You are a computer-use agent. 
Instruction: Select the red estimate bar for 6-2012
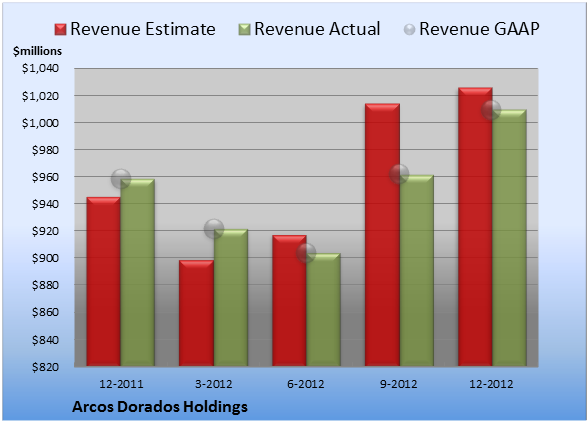point(289,300)
